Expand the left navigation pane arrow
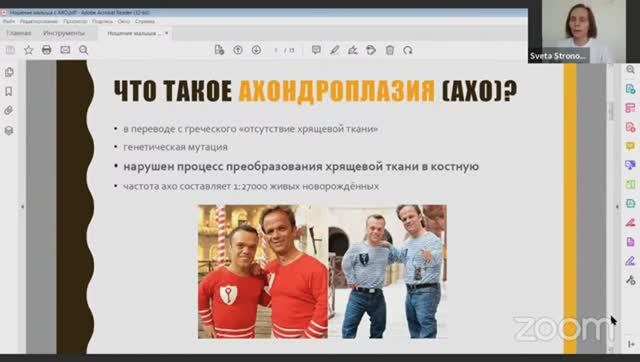This screenshot has width=640, height=362. tap(22, 207)
